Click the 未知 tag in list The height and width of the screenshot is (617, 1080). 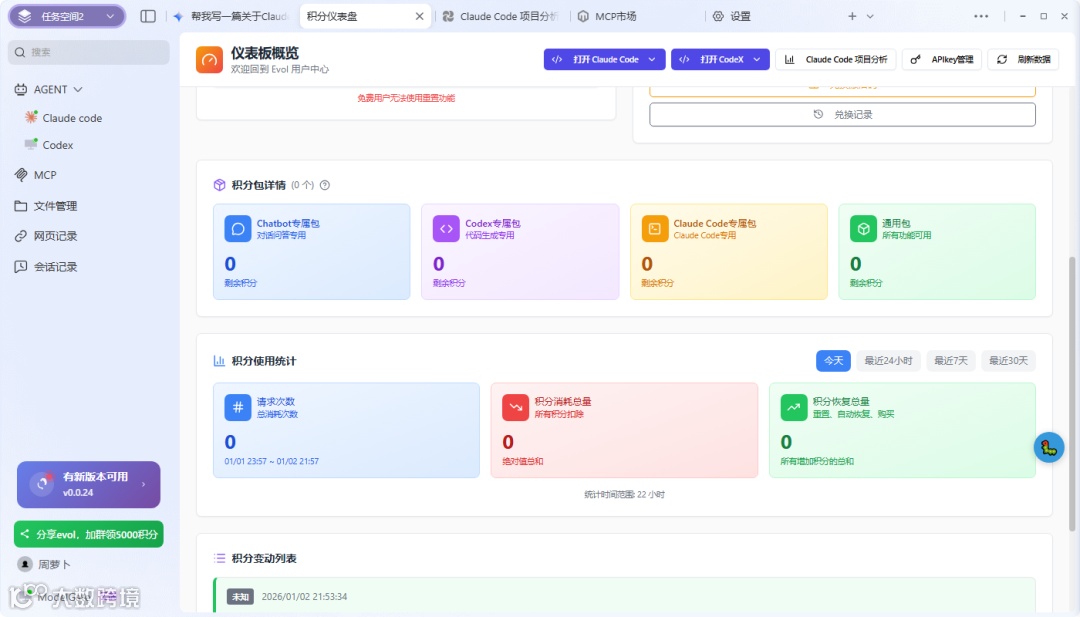coord(240,596)
